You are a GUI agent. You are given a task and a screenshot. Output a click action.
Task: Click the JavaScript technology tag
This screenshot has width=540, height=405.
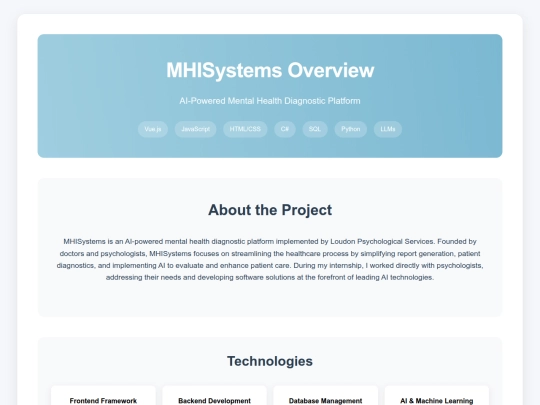pos(195,129)
